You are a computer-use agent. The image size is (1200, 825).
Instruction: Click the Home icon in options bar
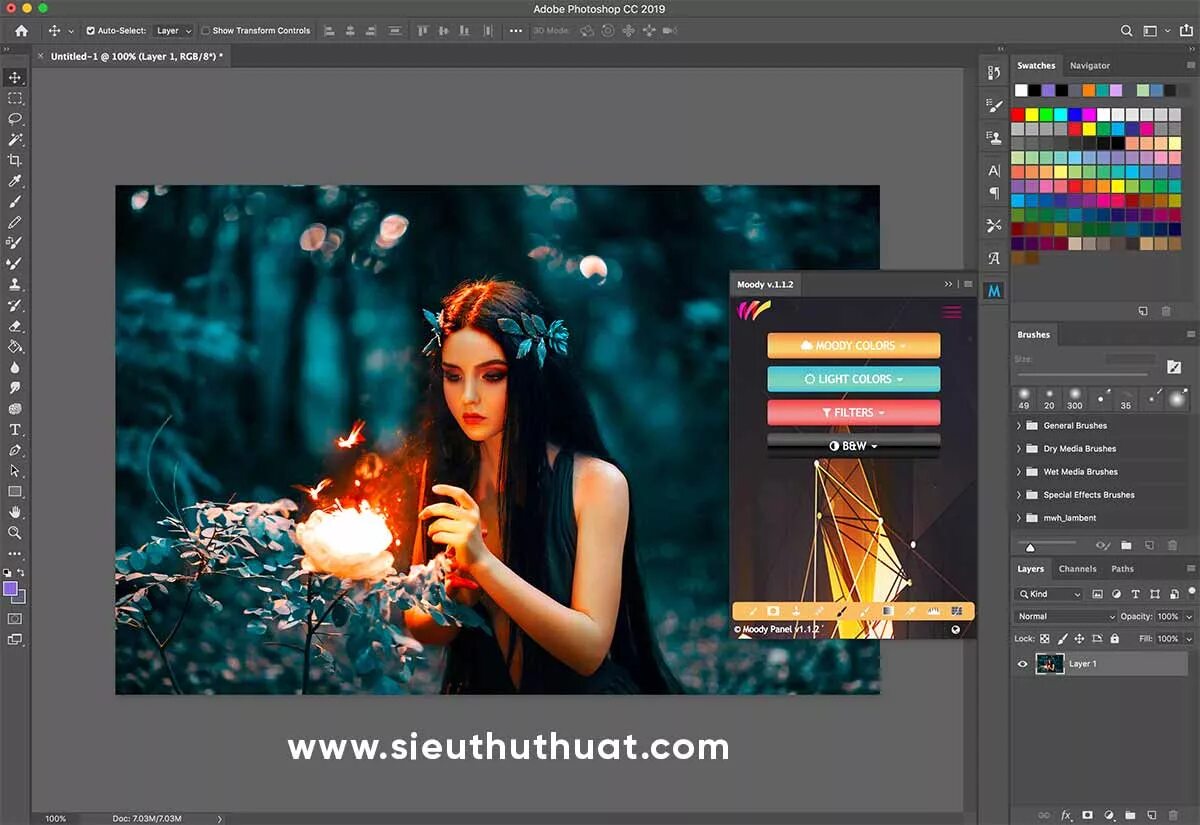21,31
